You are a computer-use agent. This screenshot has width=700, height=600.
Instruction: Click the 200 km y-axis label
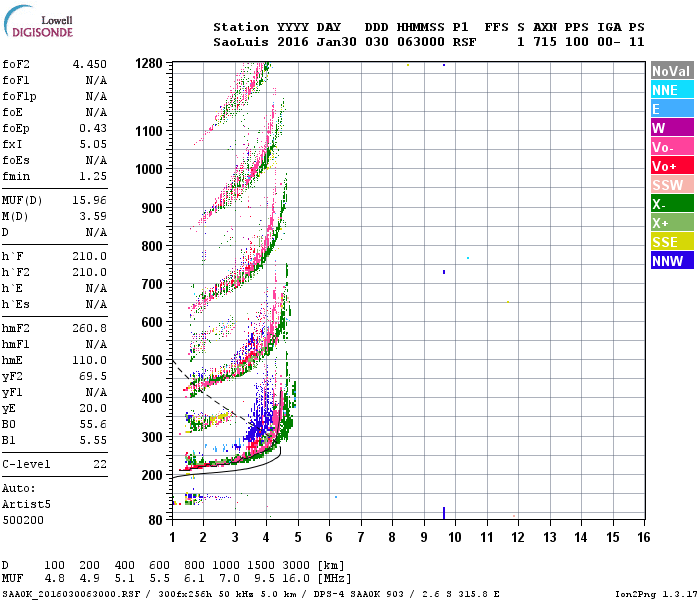152,475
